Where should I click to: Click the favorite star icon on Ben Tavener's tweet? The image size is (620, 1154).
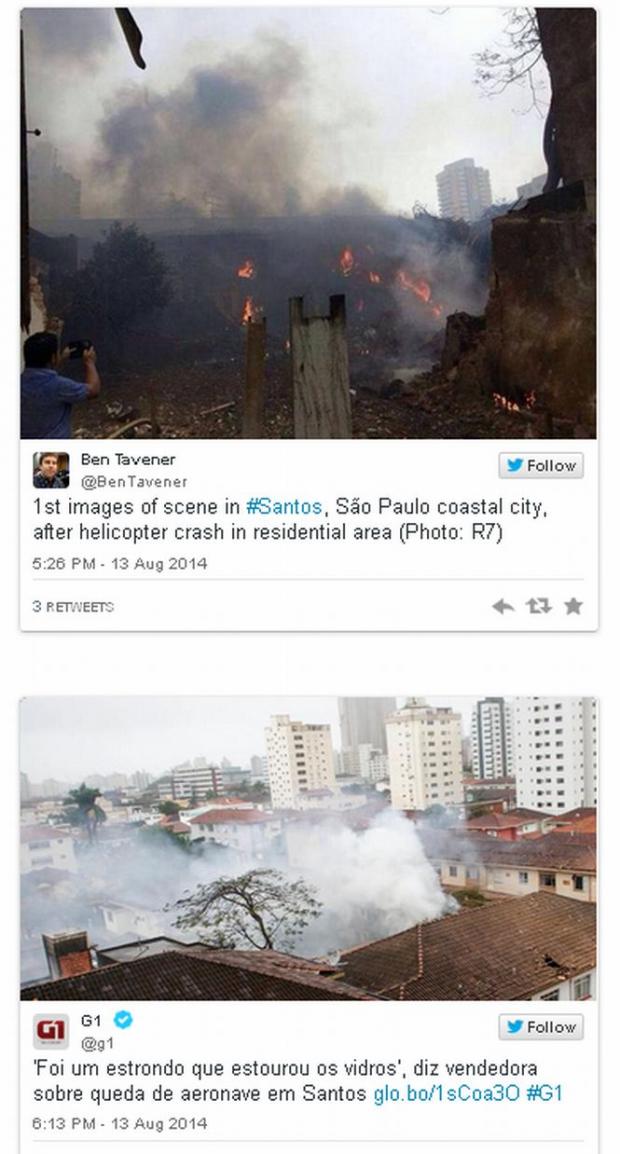click(x=573, y=606)
